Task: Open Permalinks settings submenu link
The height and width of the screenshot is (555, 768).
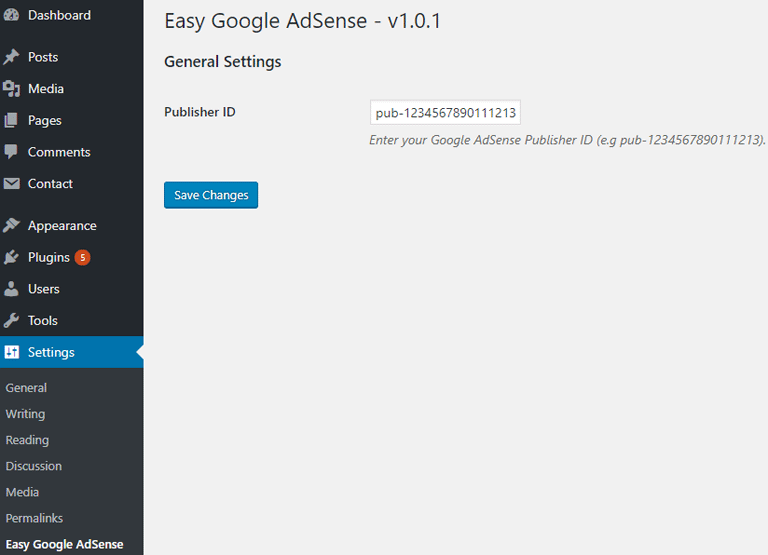Action: coord(34,518)
